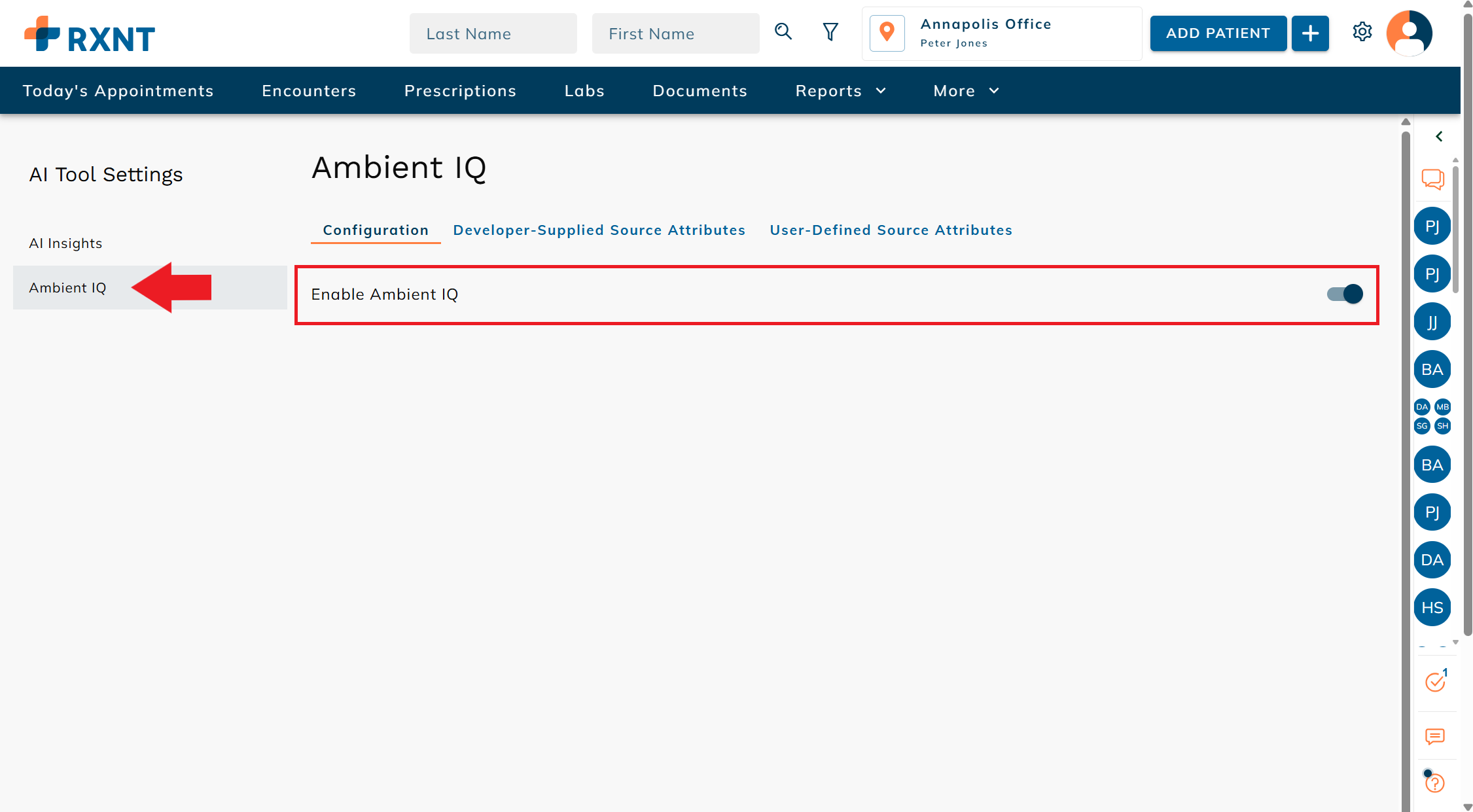This screenshot has height=812, width=1473.
Task: Toggle the Enable Ambient IQ switch
Action: [x=1345, y=294]
